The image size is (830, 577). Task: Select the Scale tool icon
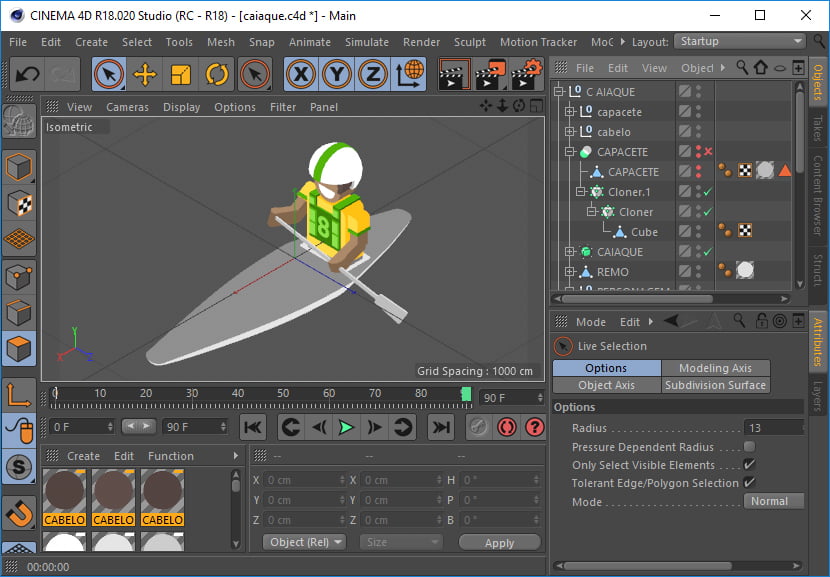click(181, 74)
